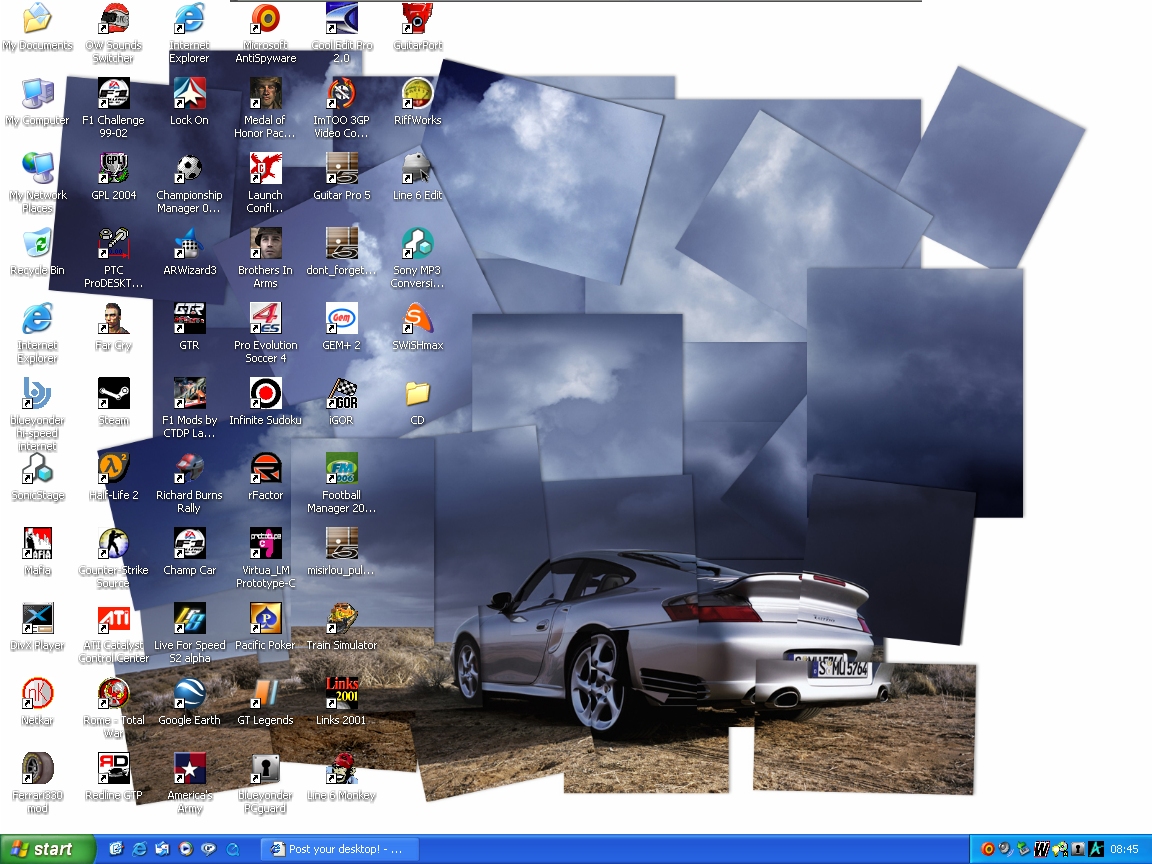Select the Lock On game icon
1152x864 pixels.
[x=190, y=93]
